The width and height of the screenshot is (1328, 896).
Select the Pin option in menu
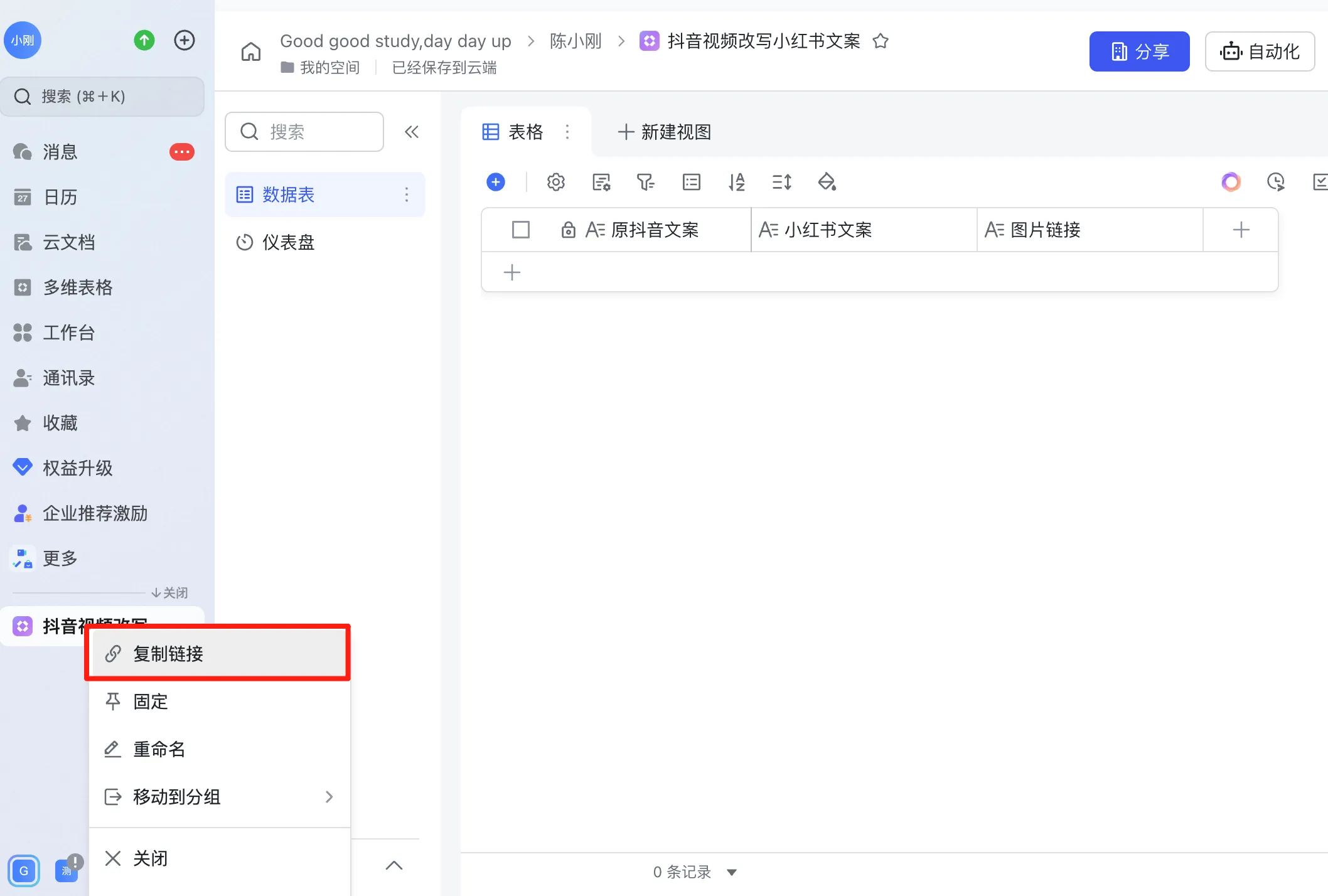[x=151, y=701]
